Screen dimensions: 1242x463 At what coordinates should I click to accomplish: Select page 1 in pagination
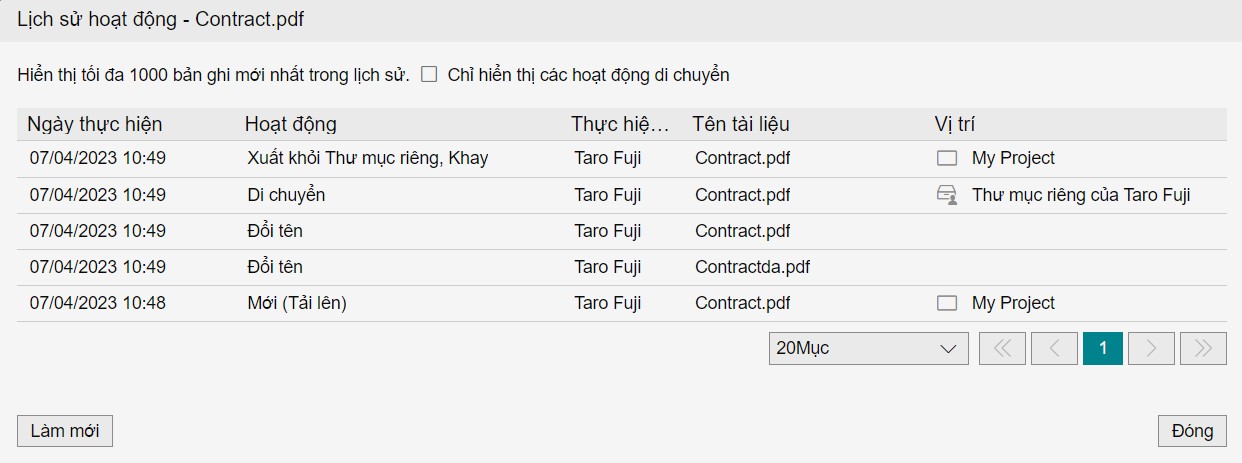pos(1103,348)
